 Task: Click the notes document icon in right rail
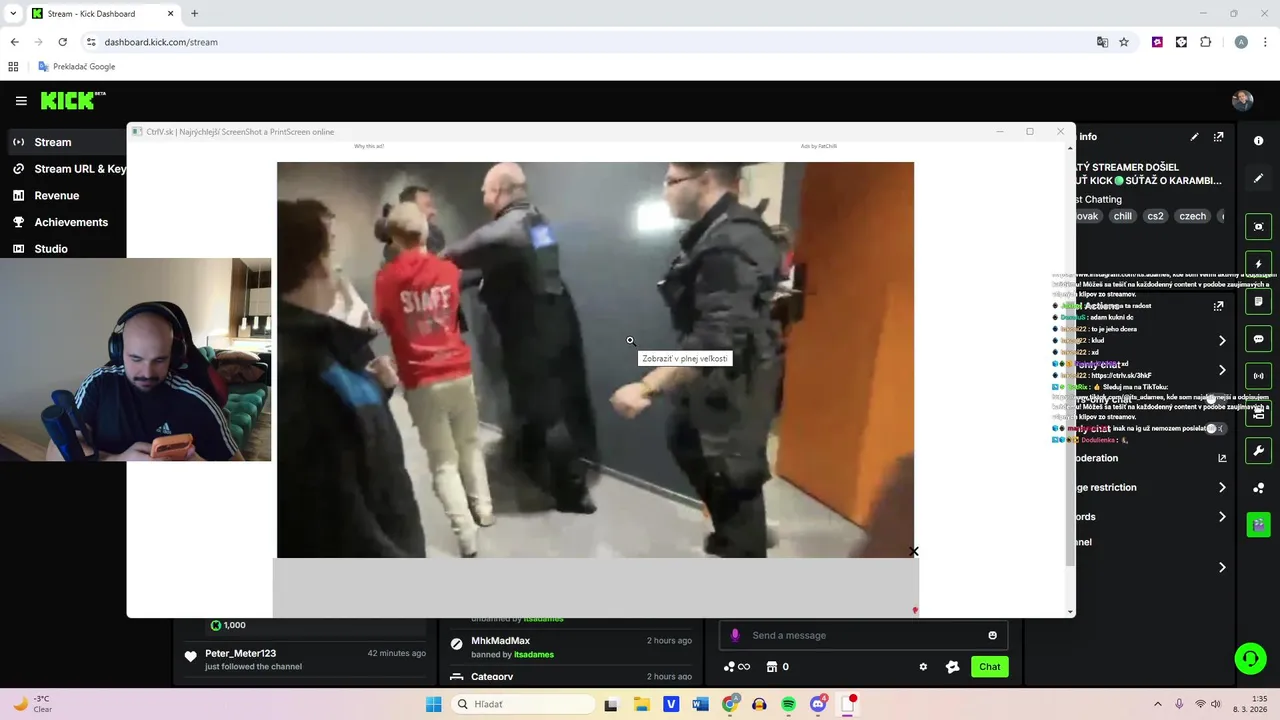pos(1258,301)
